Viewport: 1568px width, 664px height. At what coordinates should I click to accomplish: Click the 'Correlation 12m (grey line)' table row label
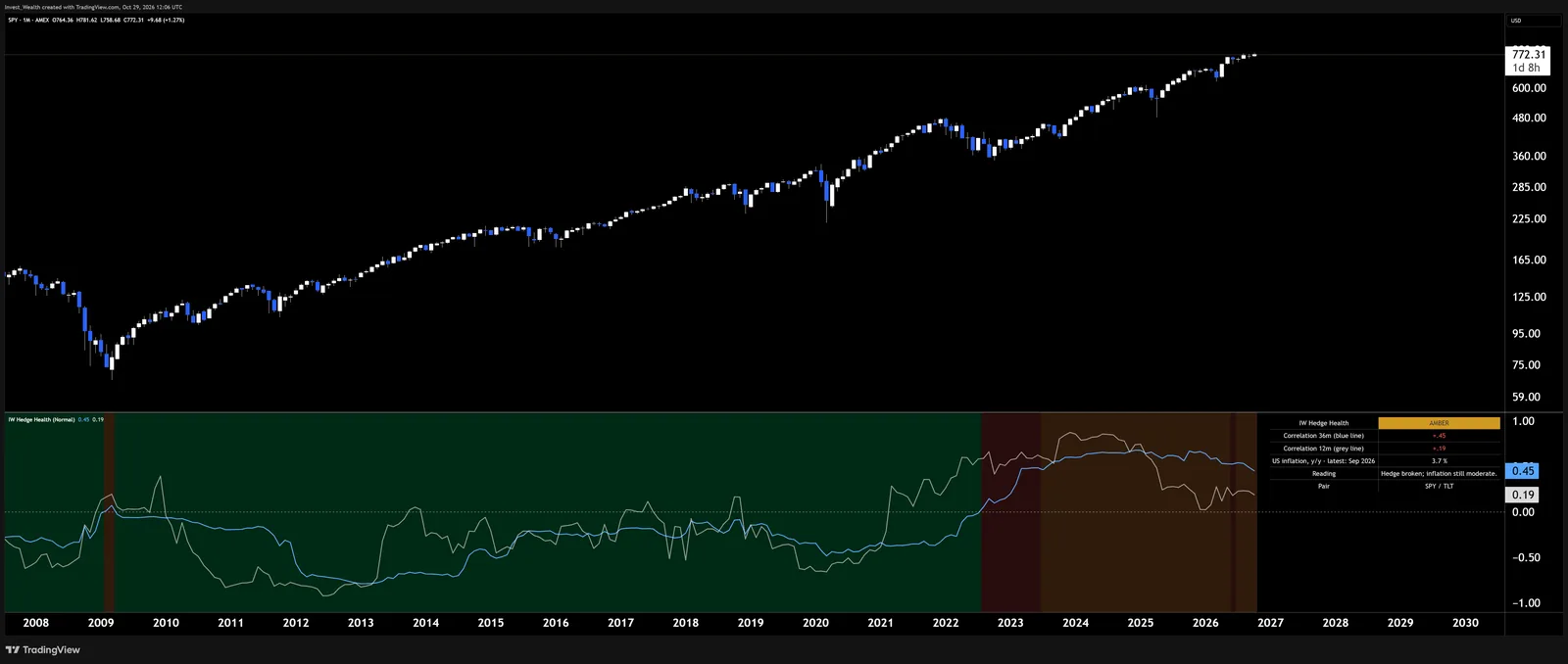[x=1323, y=449]
